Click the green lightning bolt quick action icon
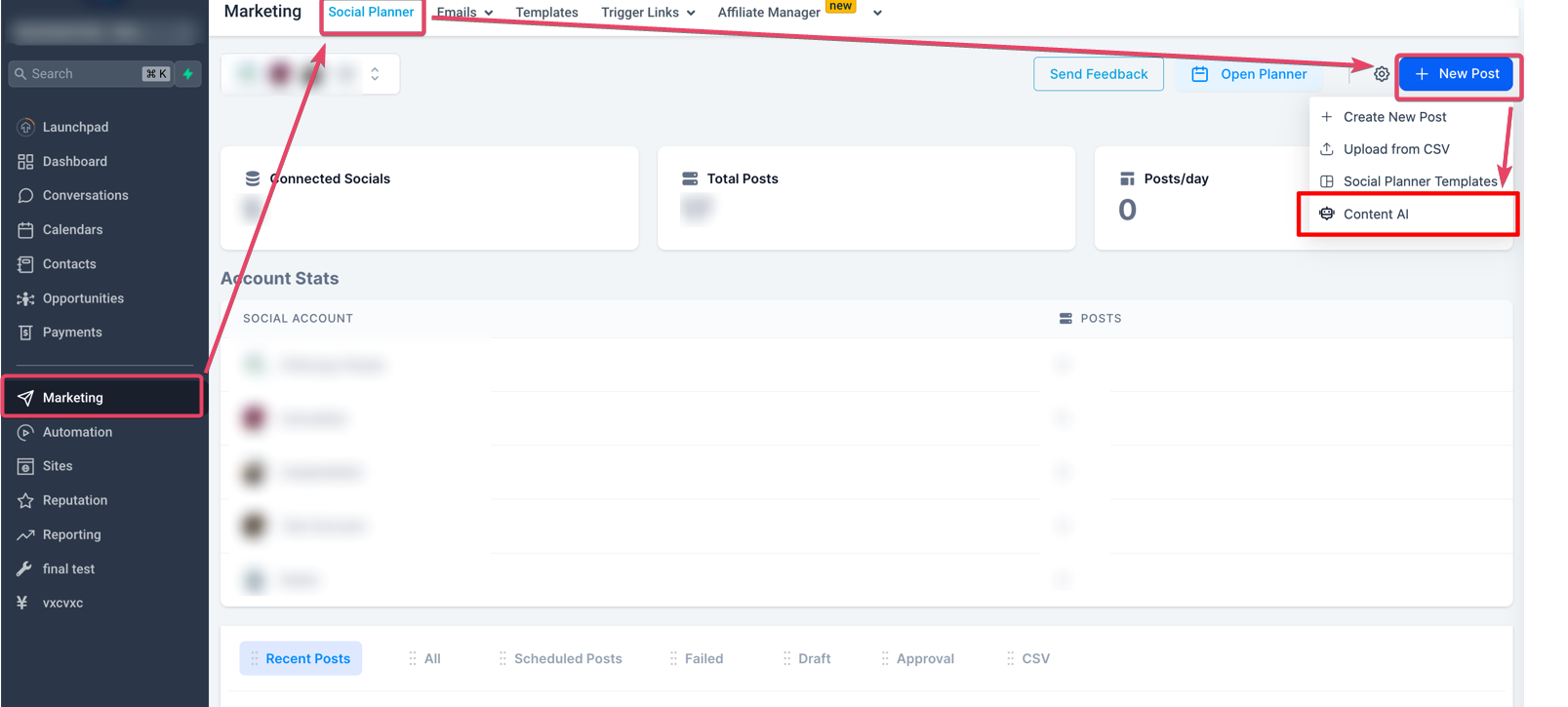The width and height of the screenshot is (1568, 707). (188, 74)
